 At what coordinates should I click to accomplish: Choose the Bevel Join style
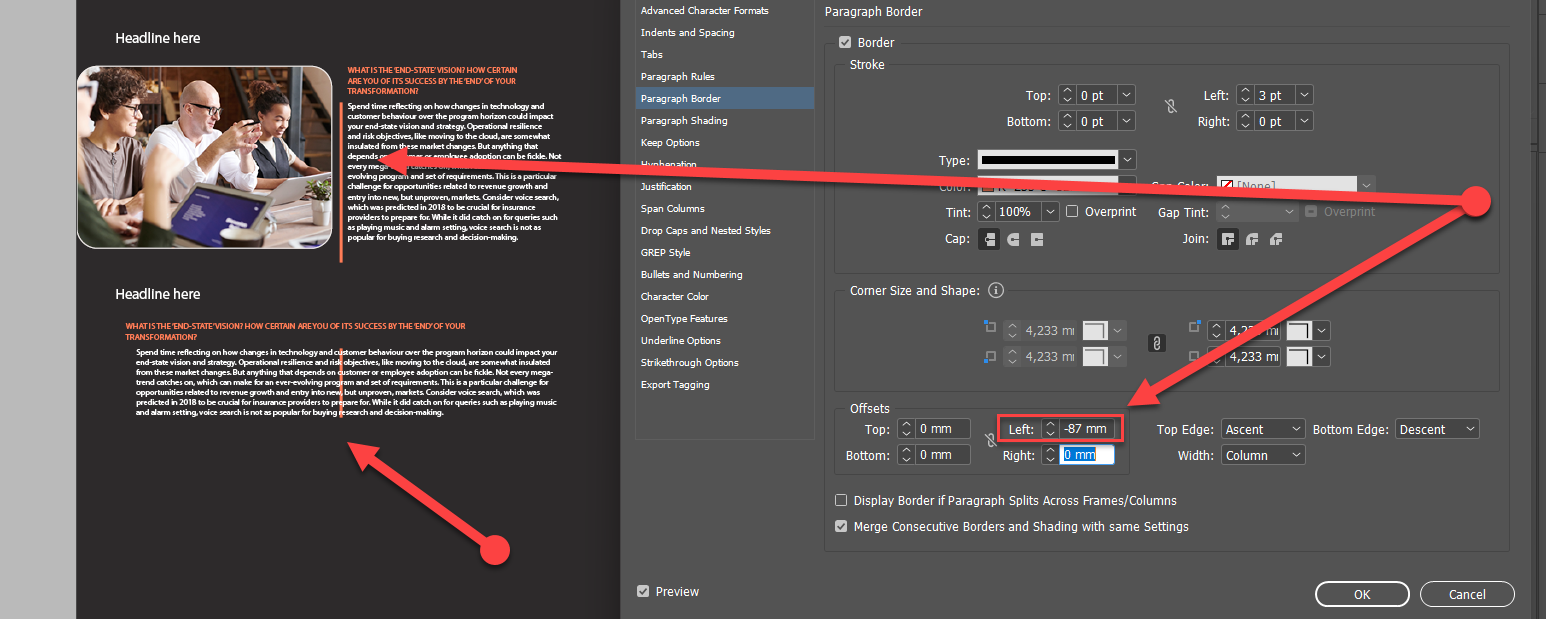pyautogui.click(x=1277, y=239)
